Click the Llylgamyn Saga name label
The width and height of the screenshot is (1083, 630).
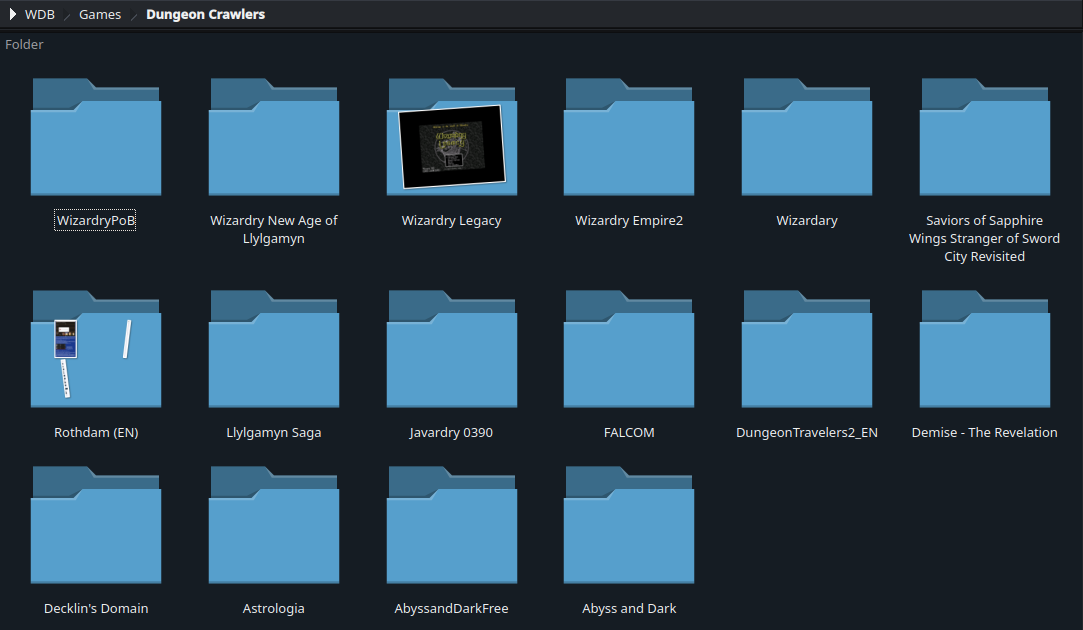coord(274,432)
